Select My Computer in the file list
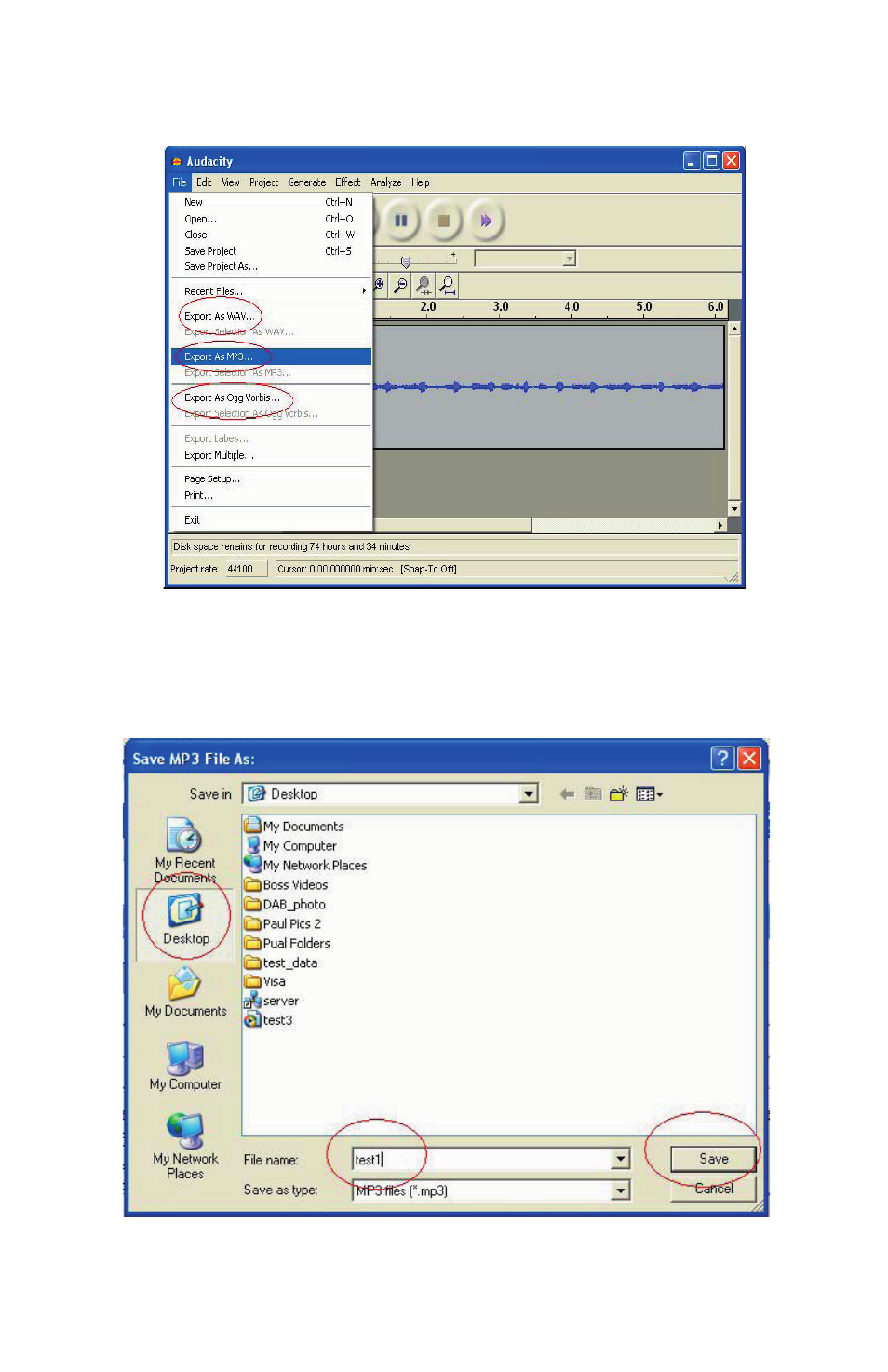This screenshot has height=1372, width=888. (x=290, y=845)
